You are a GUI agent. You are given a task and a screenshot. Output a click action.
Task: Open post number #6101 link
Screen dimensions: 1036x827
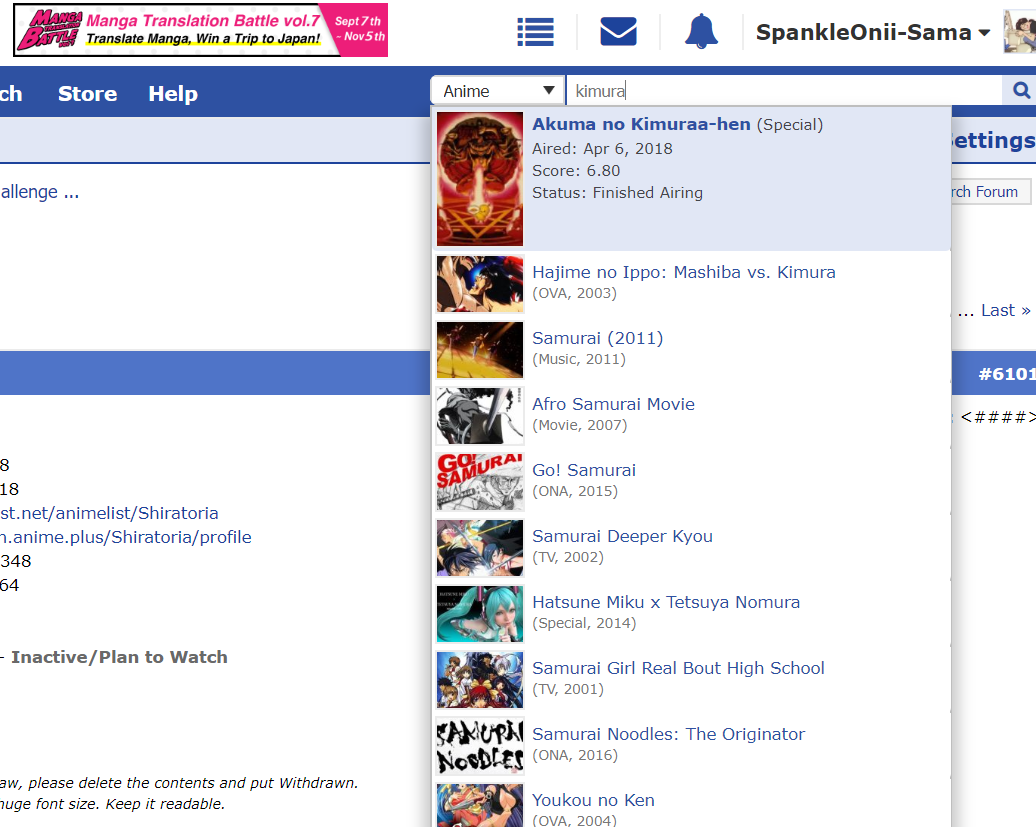[x=1007, y=374]
